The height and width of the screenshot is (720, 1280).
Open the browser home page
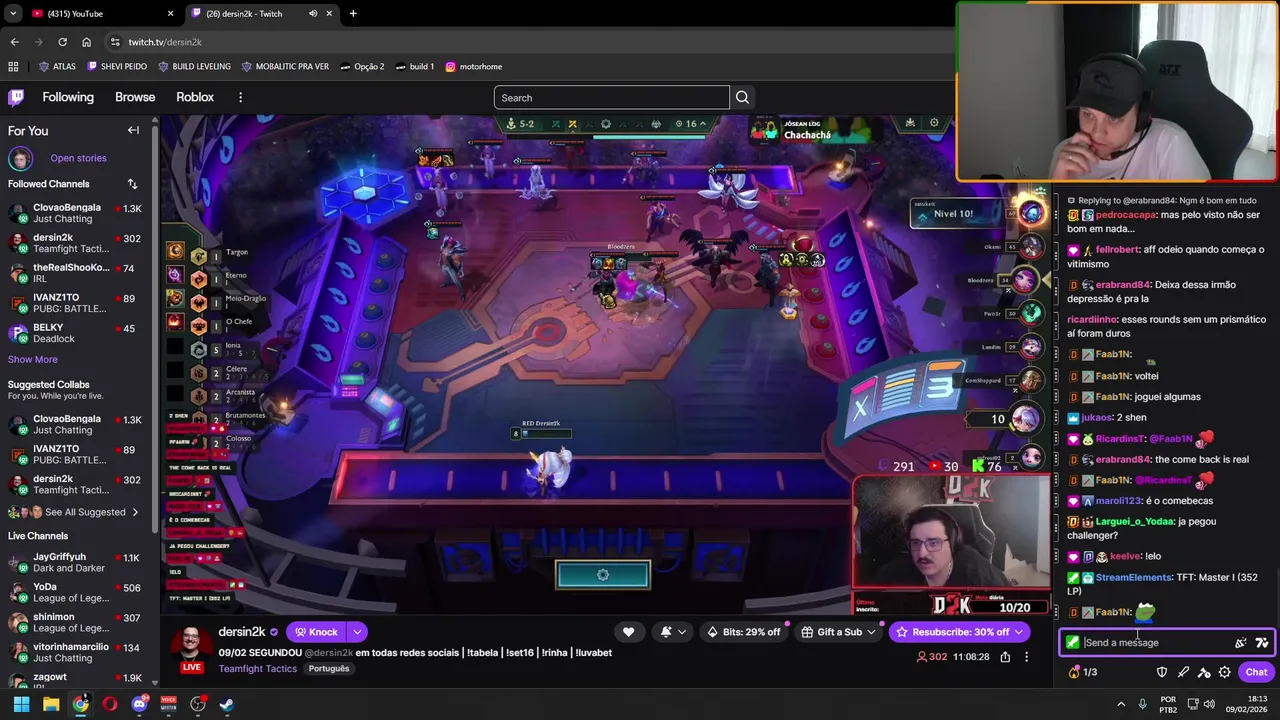pyautogui.click(x=86, y=42)
